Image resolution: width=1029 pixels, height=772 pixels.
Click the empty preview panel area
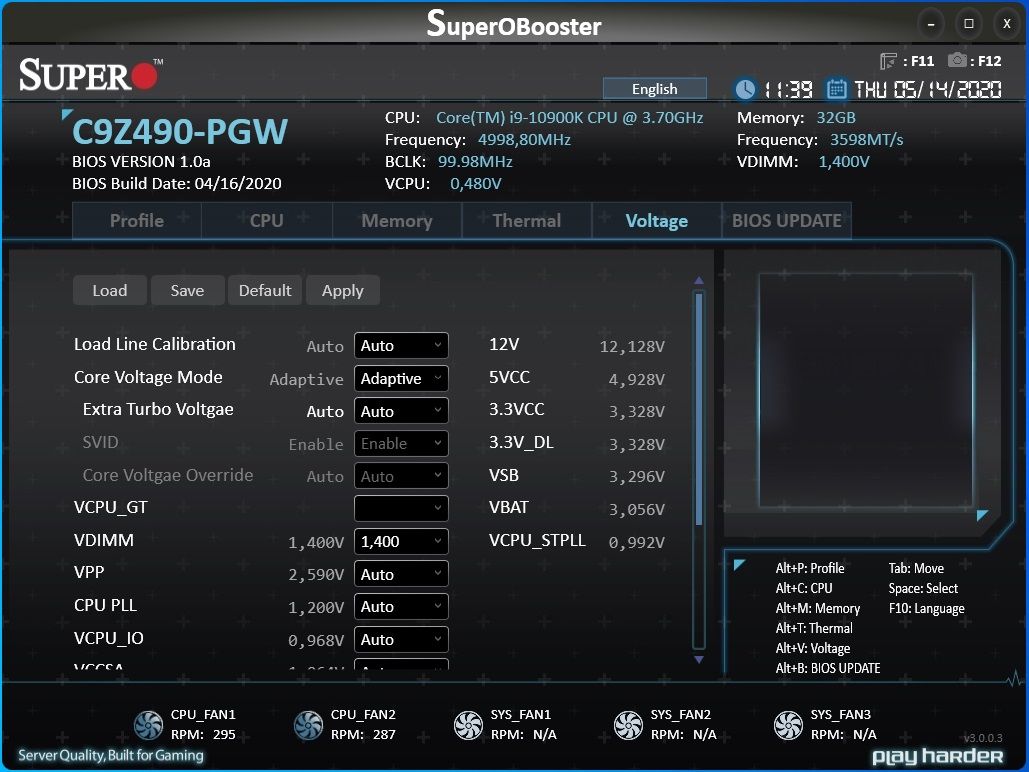[866, 391]
